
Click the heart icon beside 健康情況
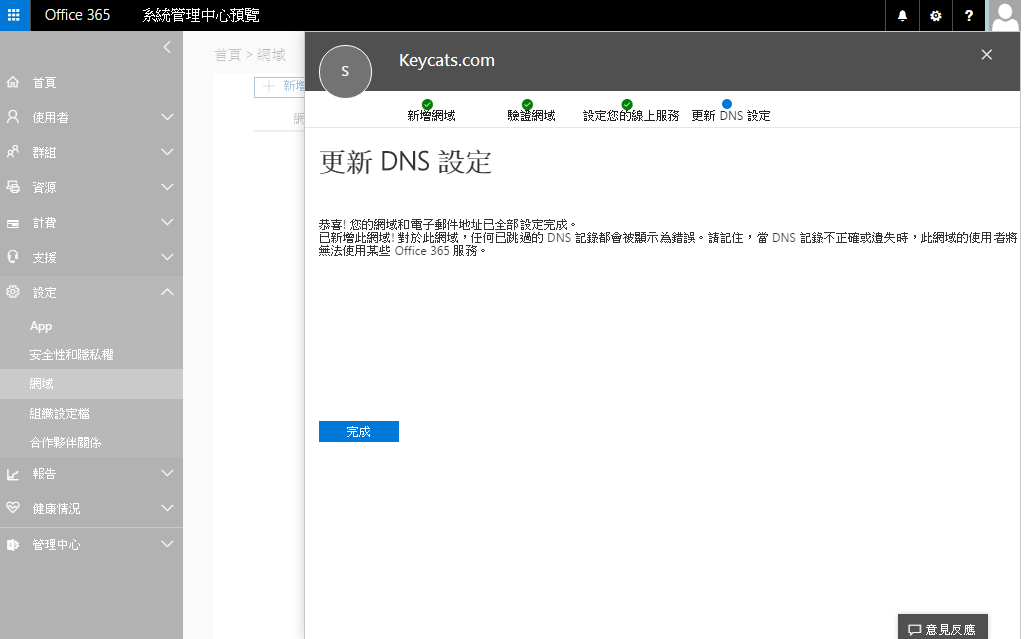coord(13,508)
